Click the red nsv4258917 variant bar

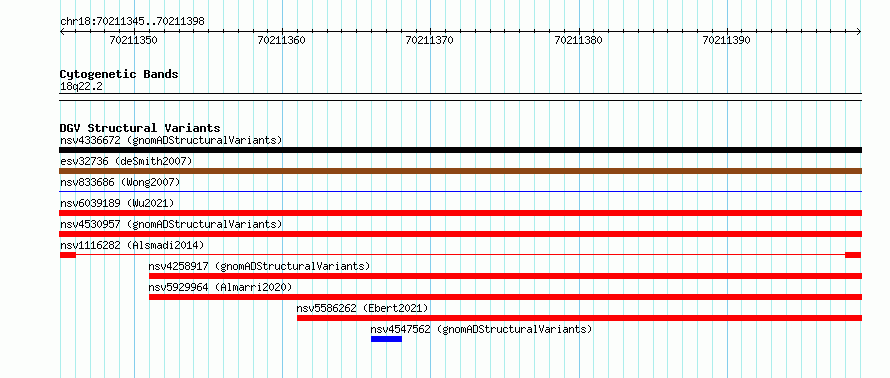[x=505, y=276]
